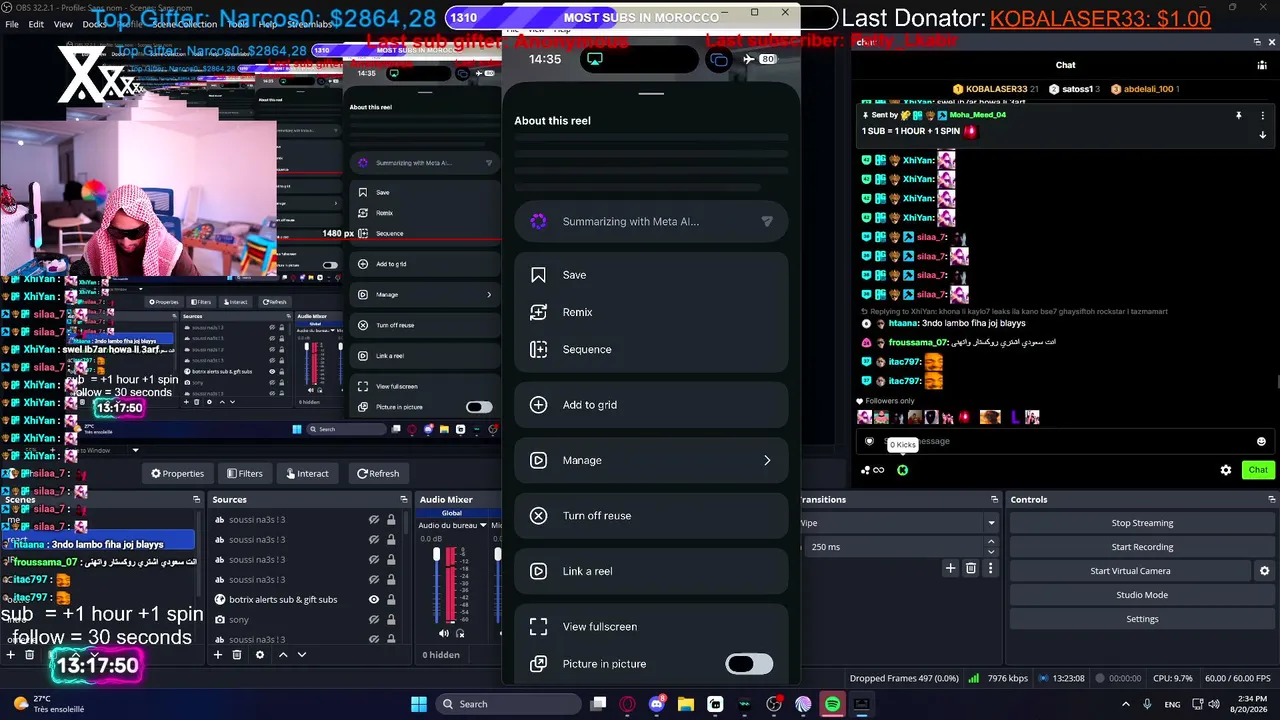Screen dimensions: 1280x720
Task: Undock the Sources panel
Action: pos(404,499)
